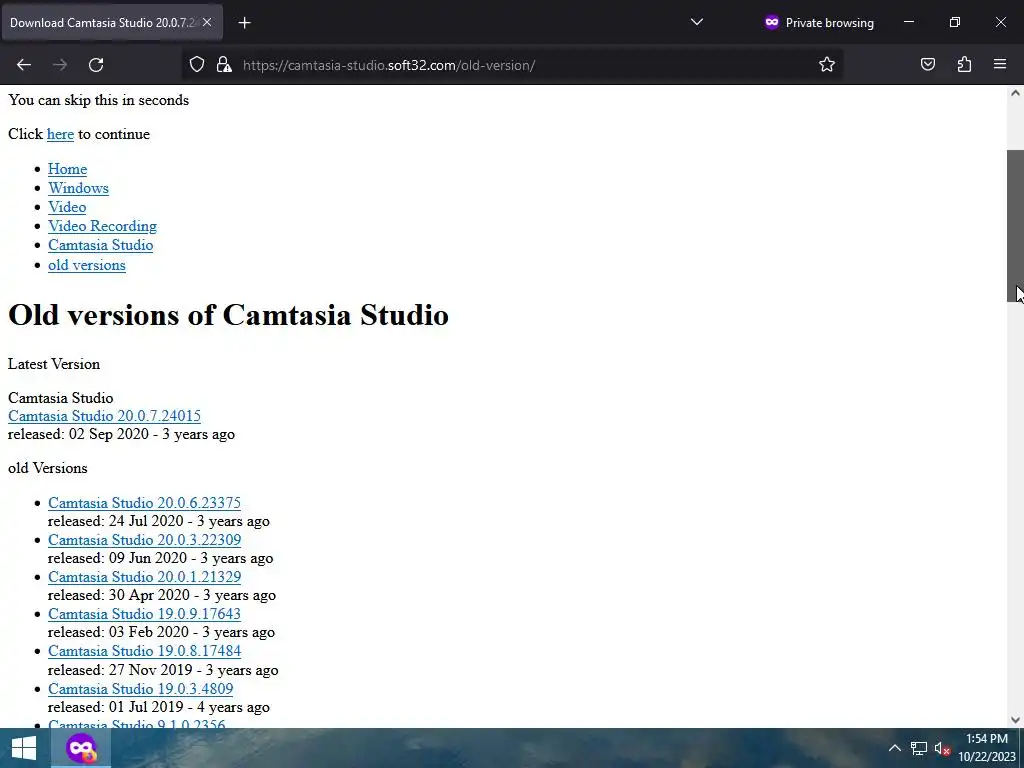Open Camtasia Studio 20.0.6.23375 link
Screen dimensions: 1024x768
pyautogui.click(x=144, y=503)
